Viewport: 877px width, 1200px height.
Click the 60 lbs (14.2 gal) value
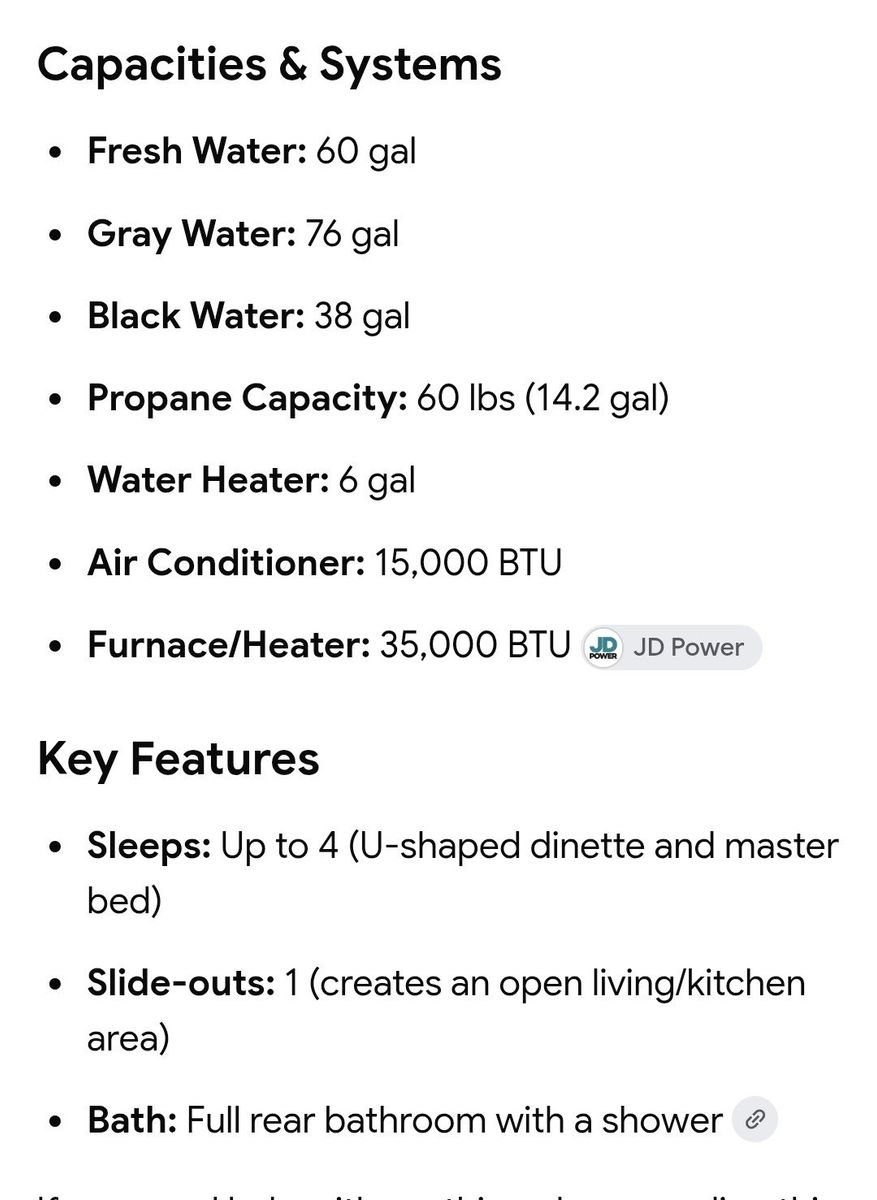(x=543, y=399)
